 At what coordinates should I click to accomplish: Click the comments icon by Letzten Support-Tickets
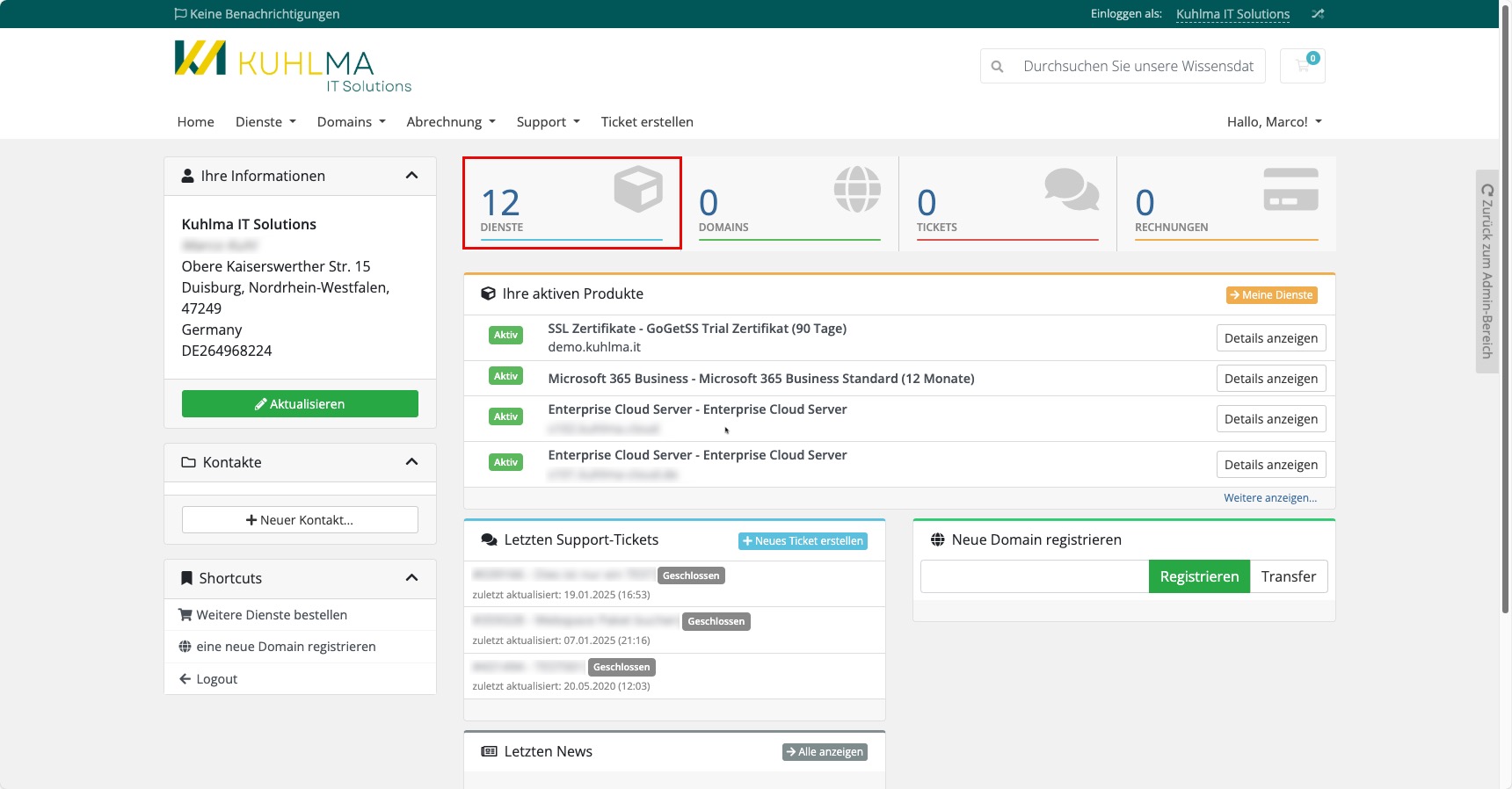(489, 539)
